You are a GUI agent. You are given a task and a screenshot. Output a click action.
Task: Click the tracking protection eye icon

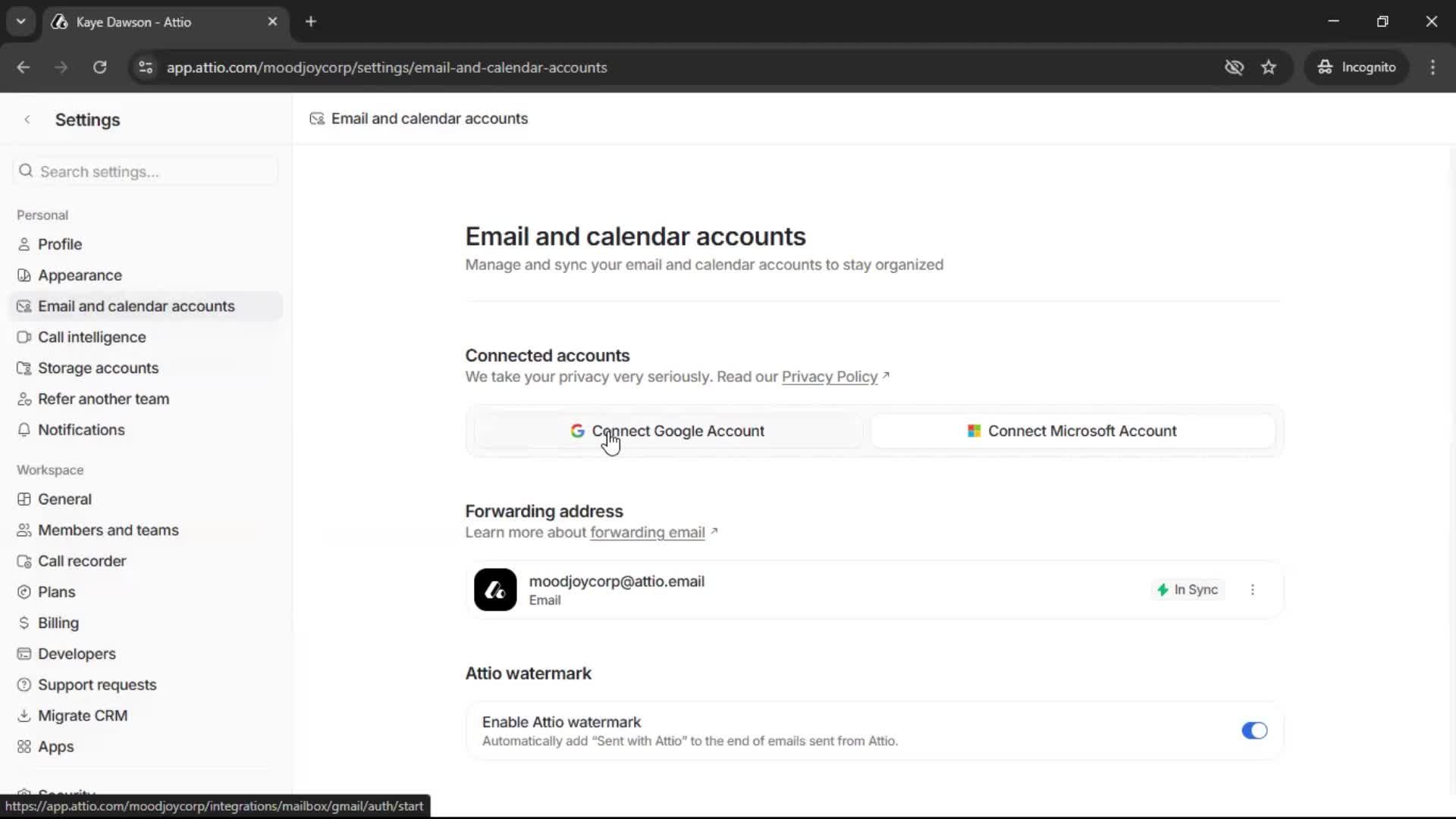pyautogui.click(x=1234, y=67)
